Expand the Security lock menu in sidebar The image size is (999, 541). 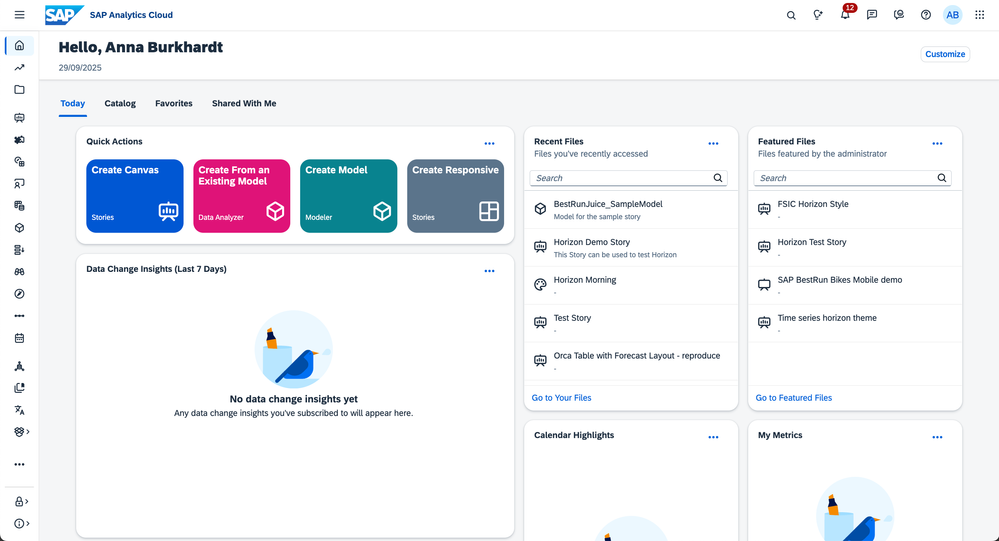pyautogui.click(x=20, y=501)
